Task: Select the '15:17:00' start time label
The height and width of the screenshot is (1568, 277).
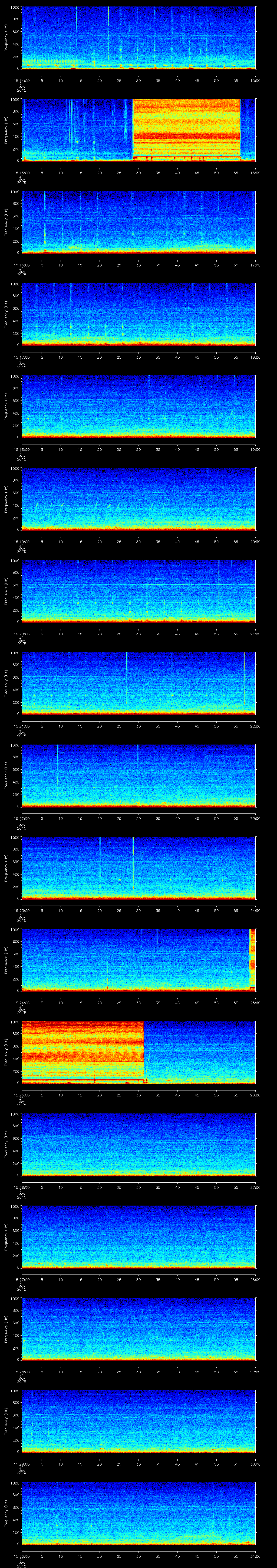Action: point(21,357)
